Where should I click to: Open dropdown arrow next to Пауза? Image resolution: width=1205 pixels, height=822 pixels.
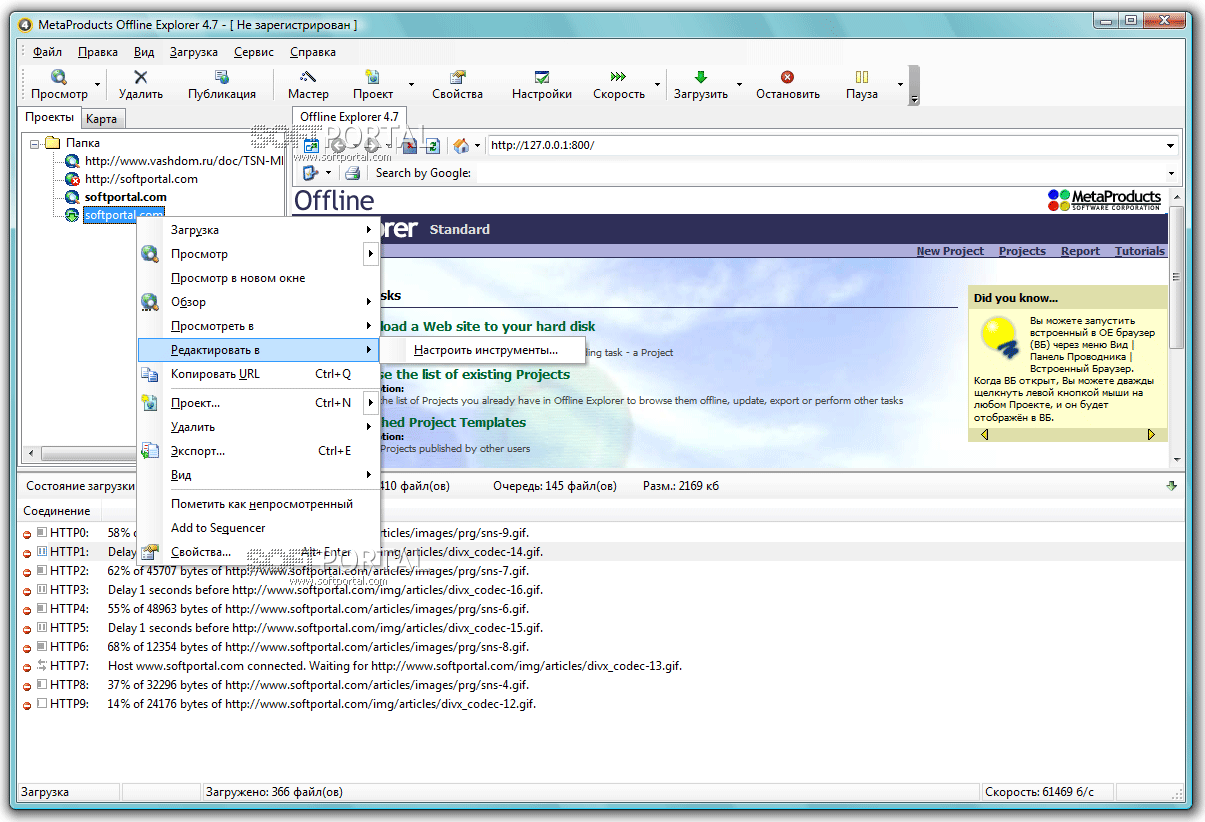(900, 85)
